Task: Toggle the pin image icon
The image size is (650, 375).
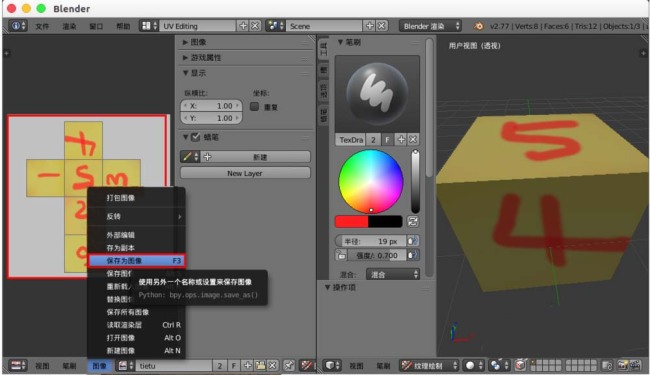Action: tap(289, 365)
